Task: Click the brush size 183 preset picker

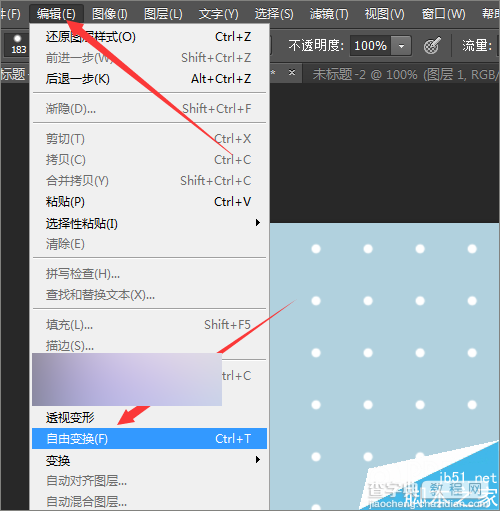Action: [18, 44]
